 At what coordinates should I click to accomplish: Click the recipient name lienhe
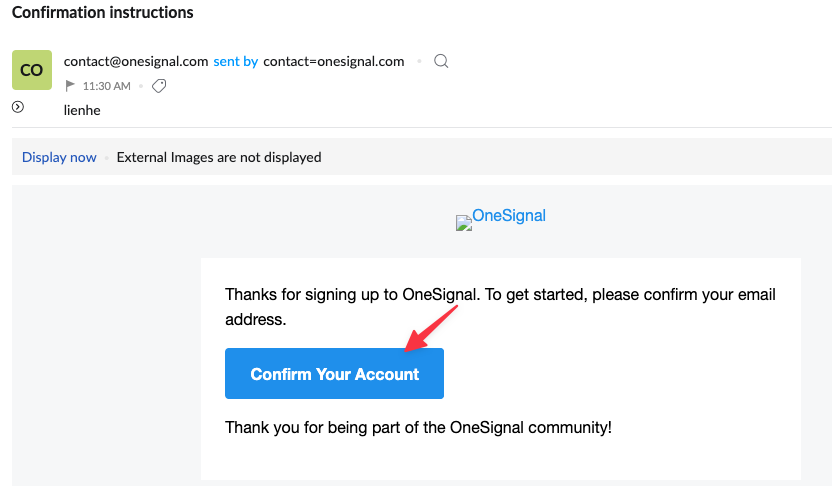click(x=82, y=110)
